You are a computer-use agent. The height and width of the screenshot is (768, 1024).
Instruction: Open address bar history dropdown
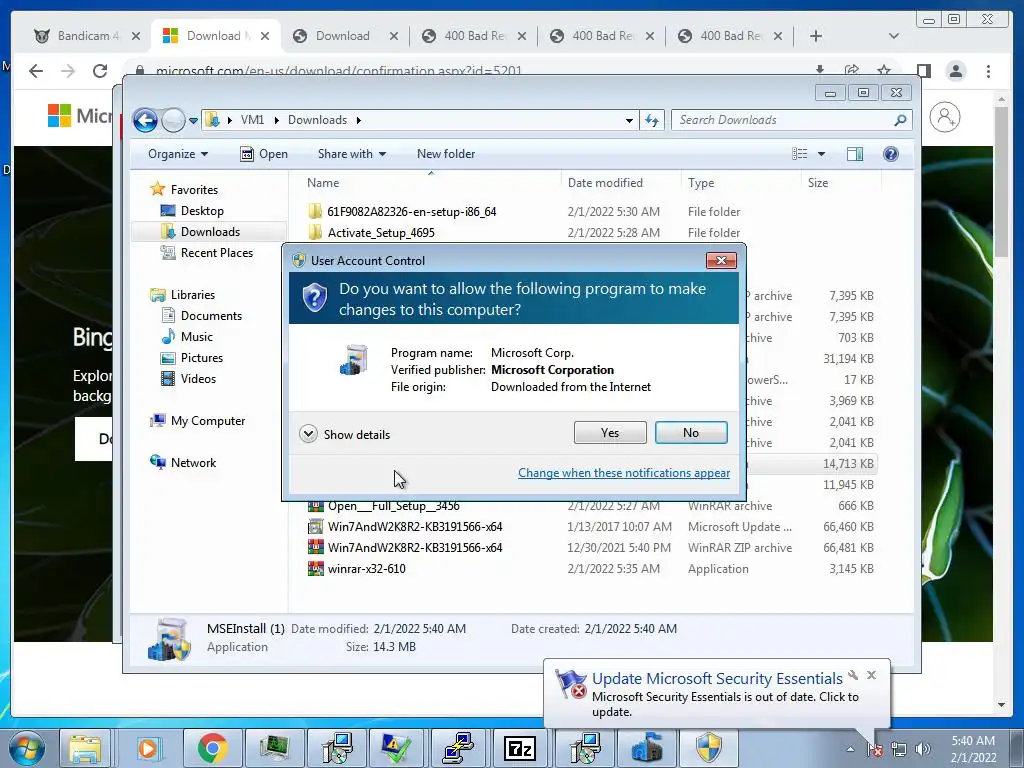click(x=629, y=120)
